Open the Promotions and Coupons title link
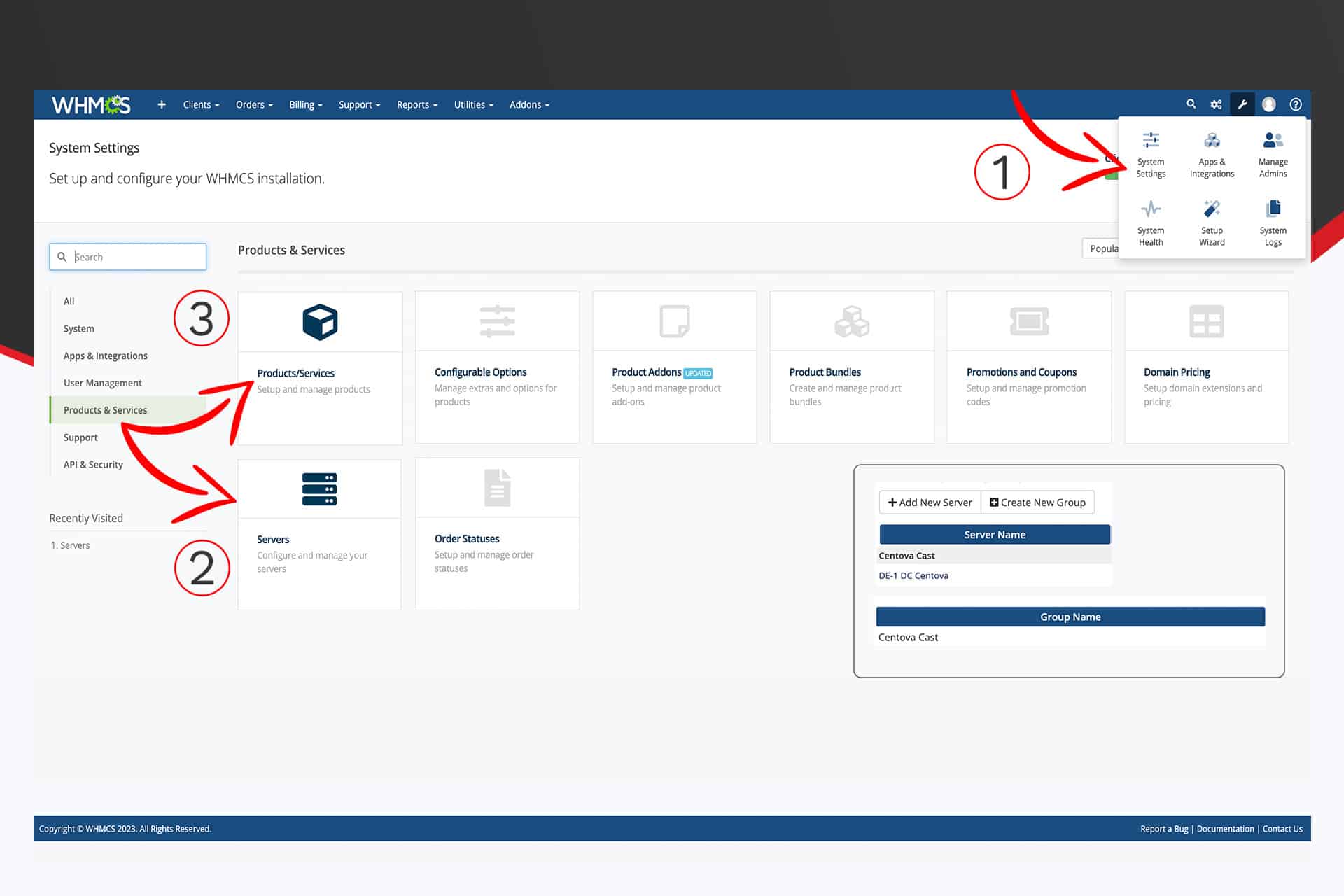 tap(1021, 372)
